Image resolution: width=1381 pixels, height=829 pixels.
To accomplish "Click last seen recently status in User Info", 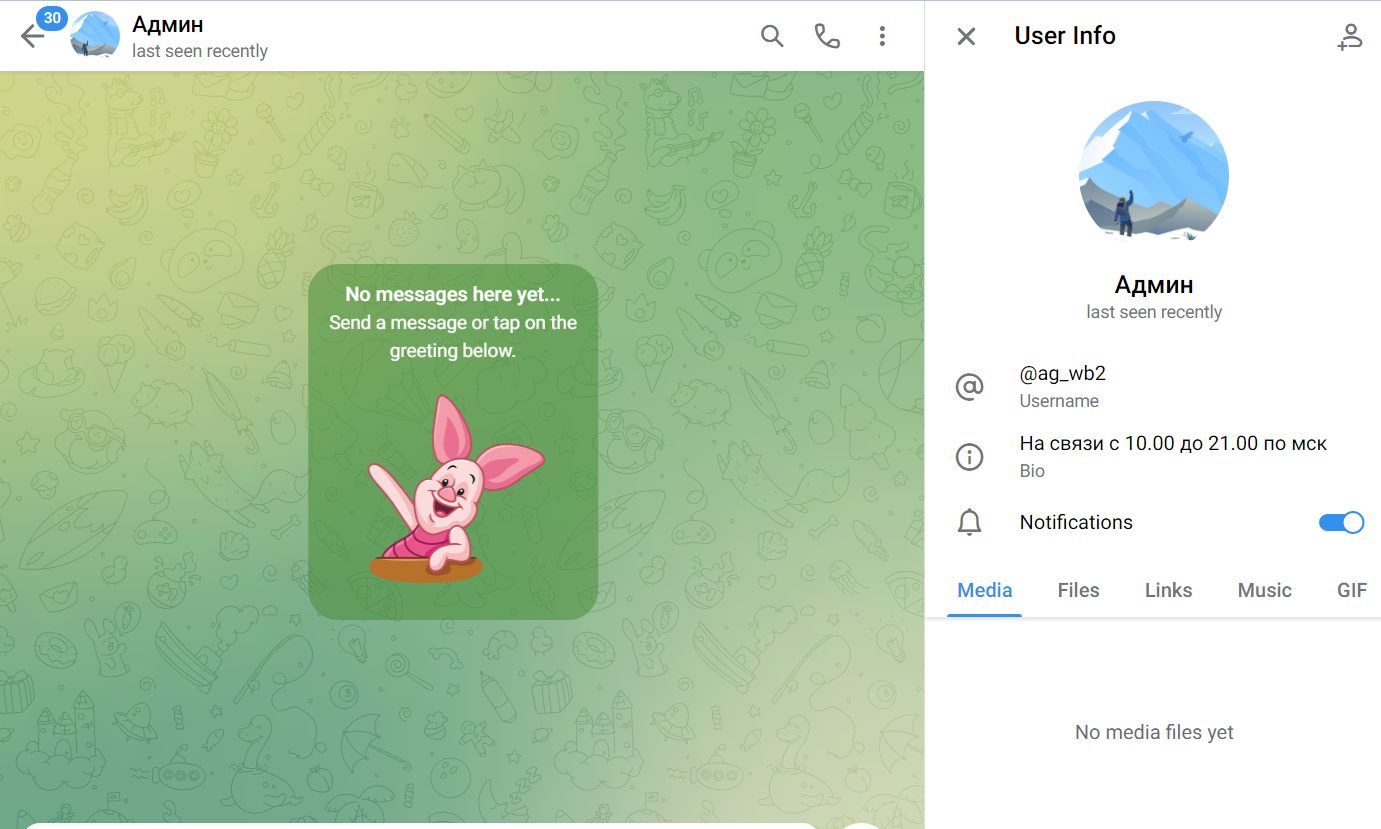I will click(x=1154, y=312).
